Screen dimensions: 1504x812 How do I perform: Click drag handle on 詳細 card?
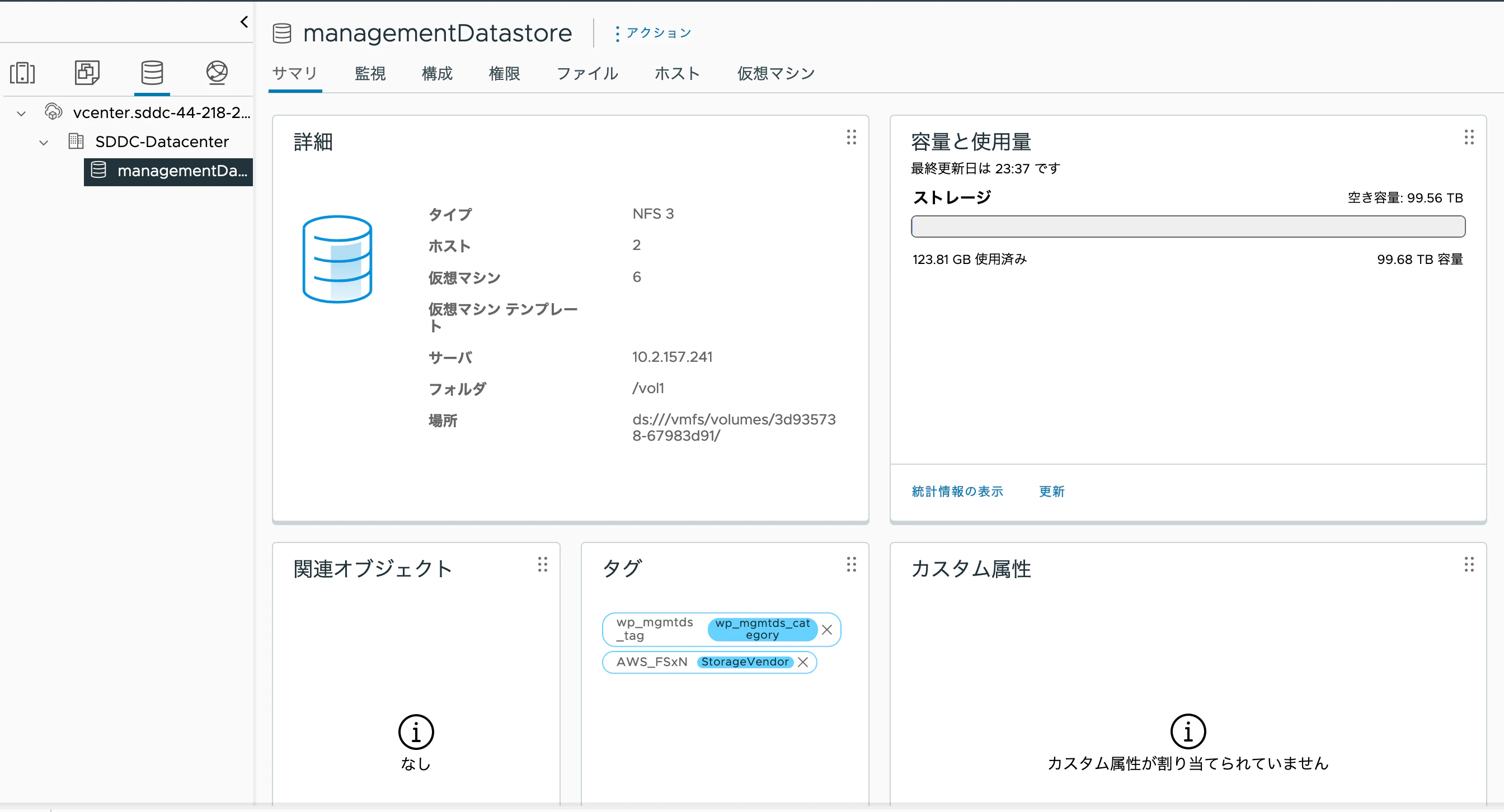pos(851,138)
